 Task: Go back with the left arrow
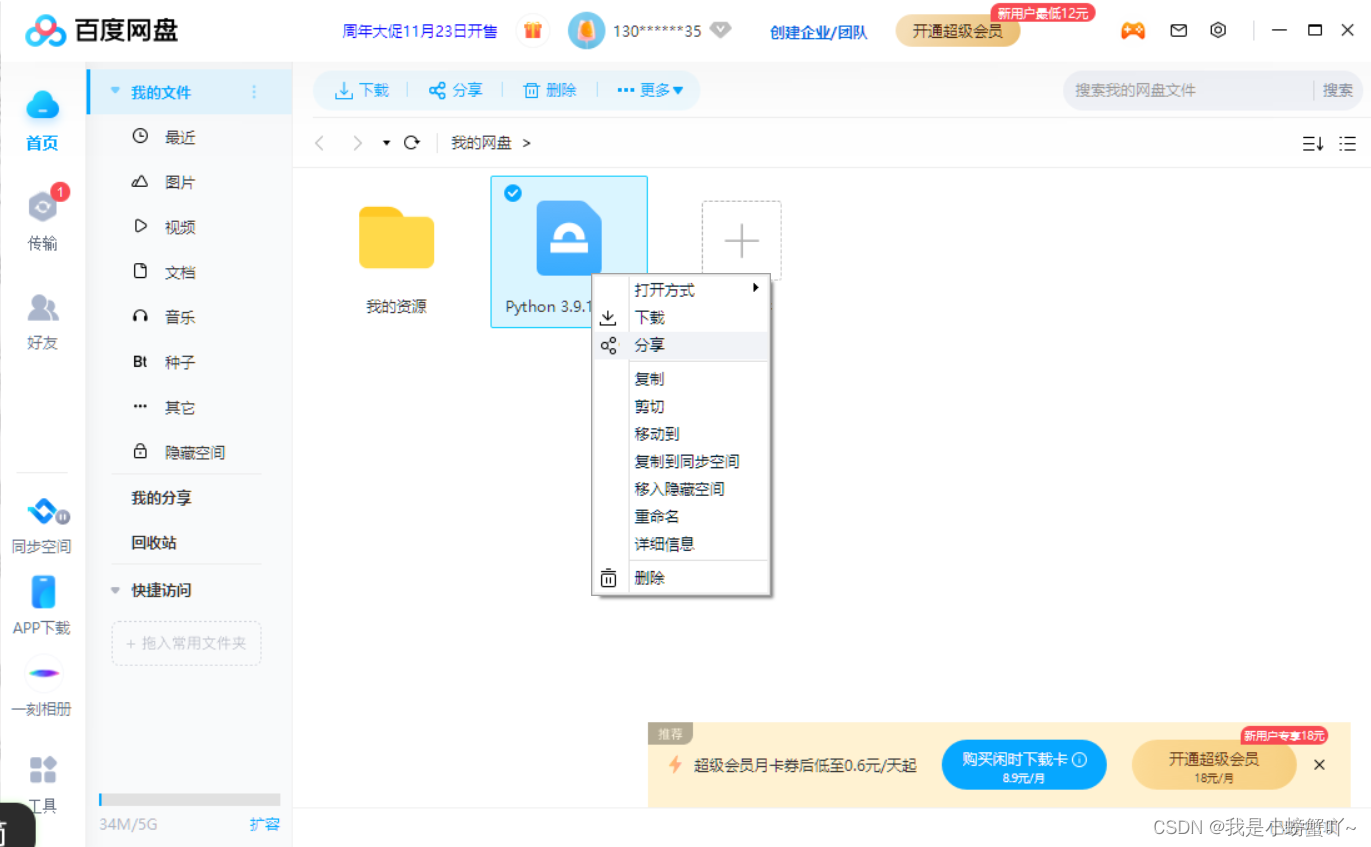320,143
